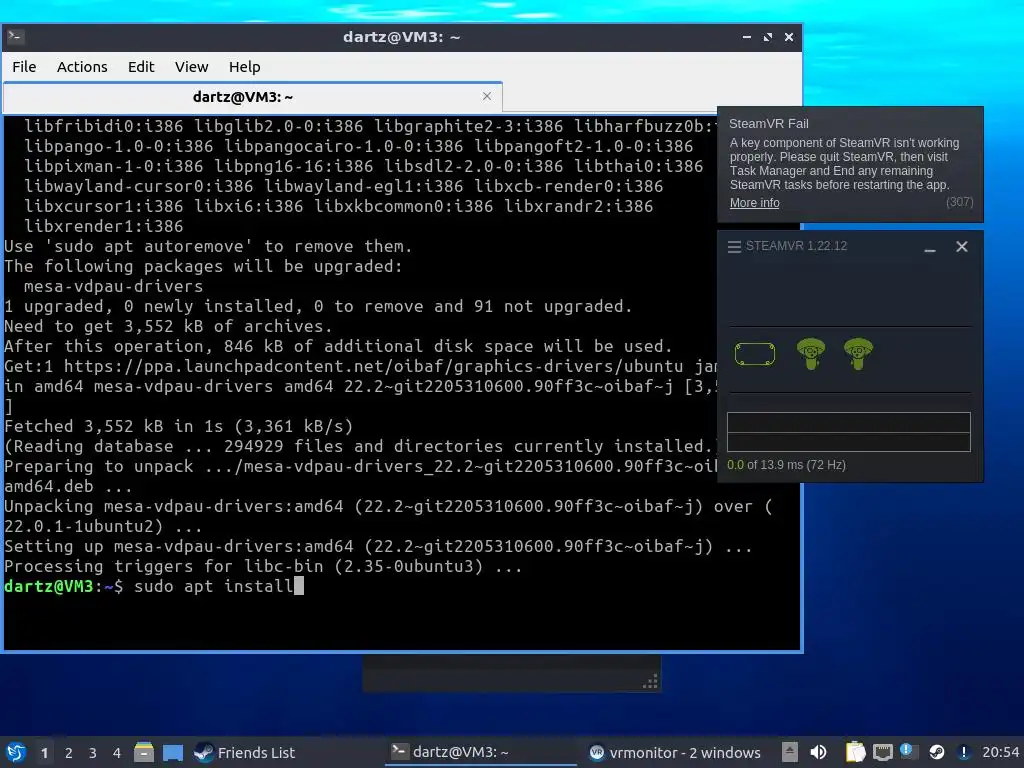Minimize the terminal window
The image size is (1024, 768).
[746, 37]
